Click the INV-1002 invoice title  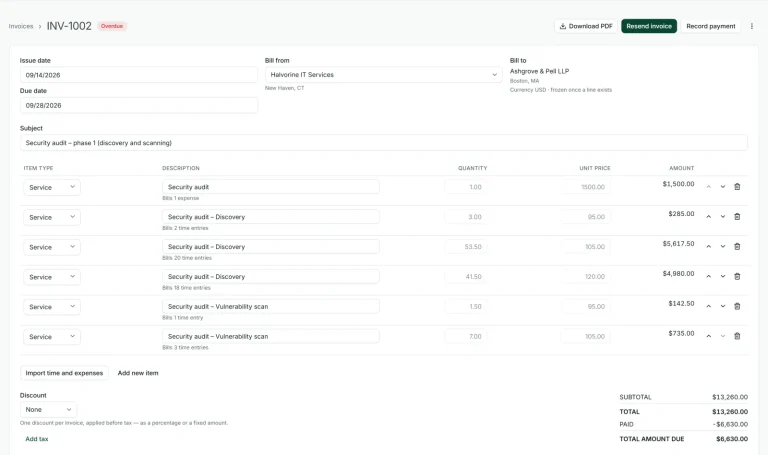69,26
